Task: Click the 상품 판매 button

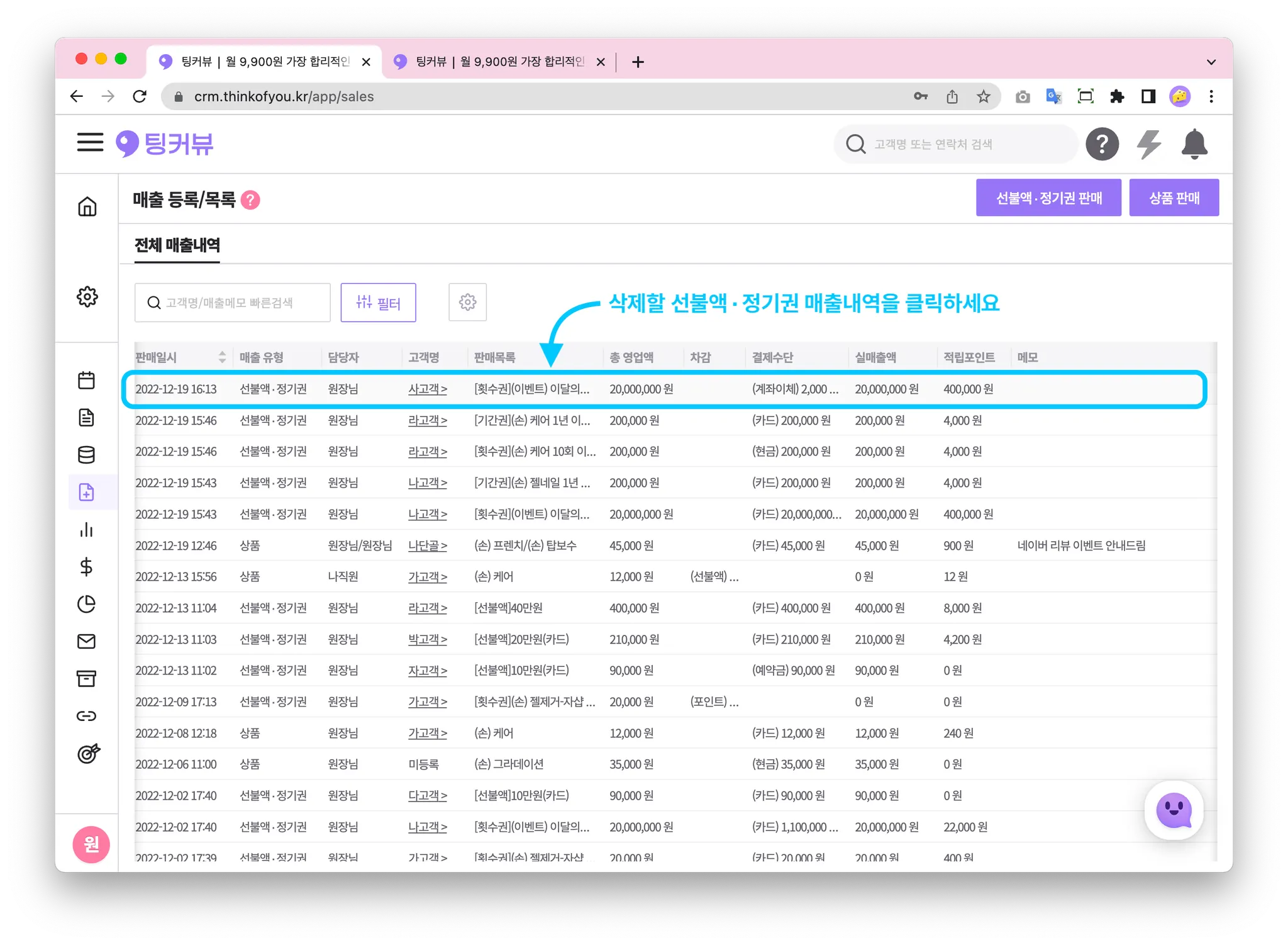Action: [1174, 198]
